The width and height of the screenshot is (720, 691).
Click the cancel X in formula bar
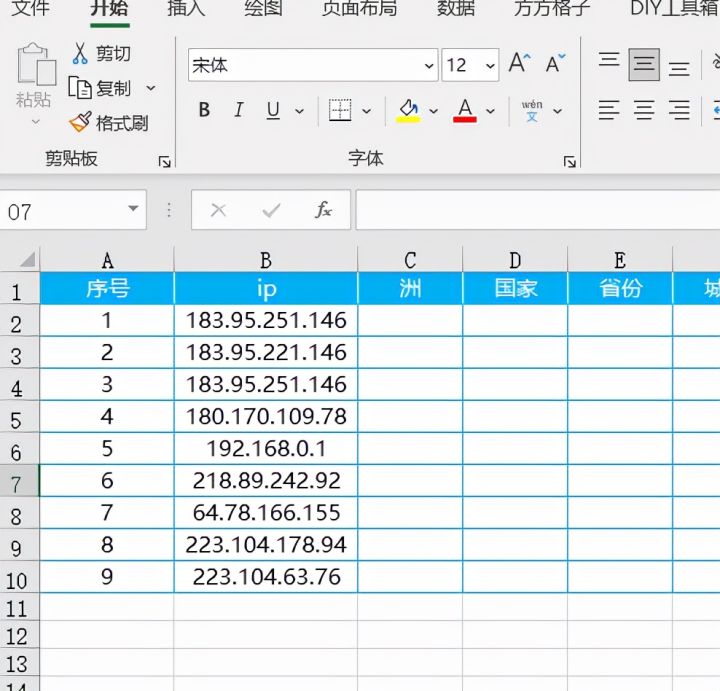point(218,210)
